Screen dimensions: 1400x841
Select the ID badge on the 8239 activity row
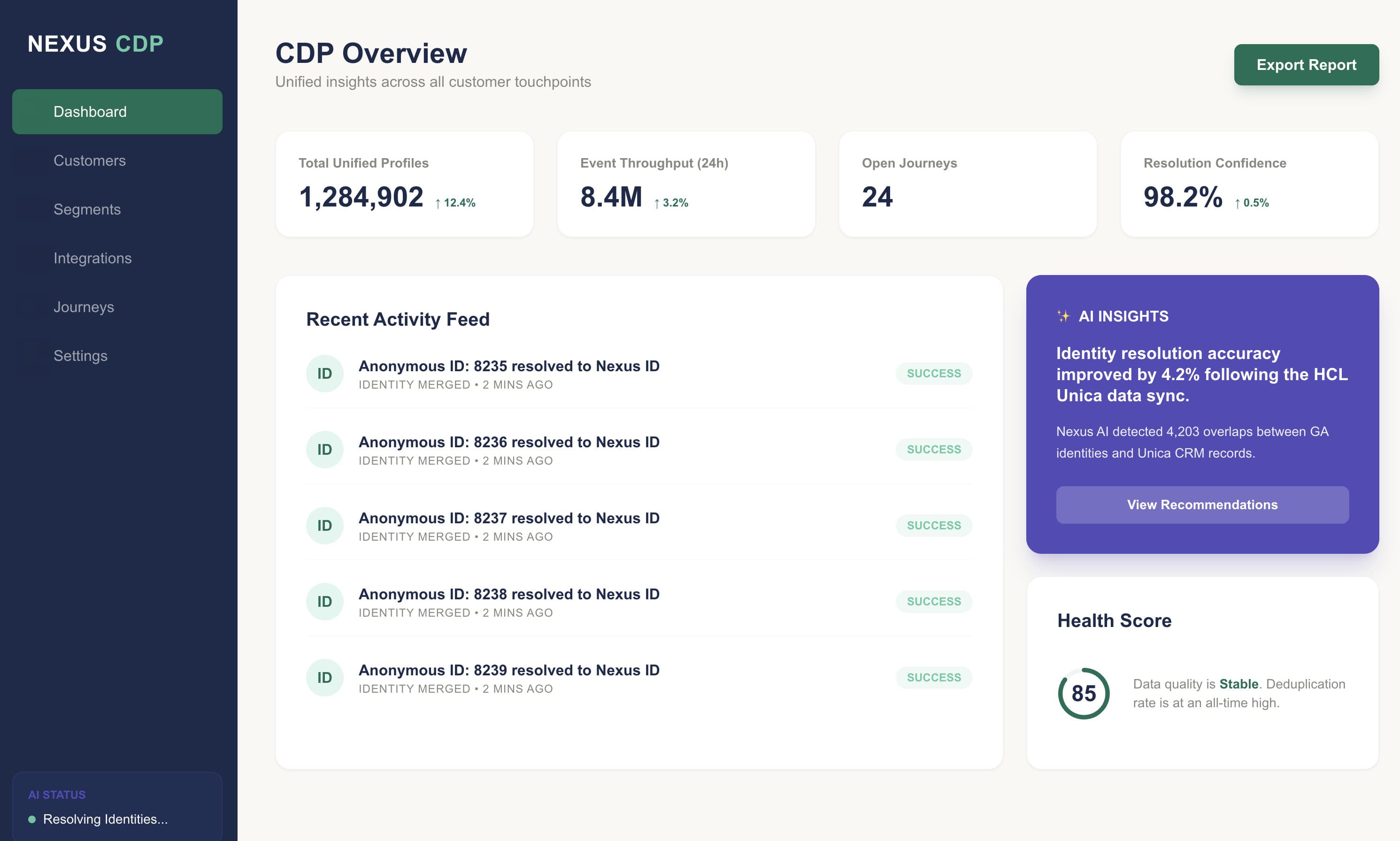pyautogui.click(x=325, y=677)
